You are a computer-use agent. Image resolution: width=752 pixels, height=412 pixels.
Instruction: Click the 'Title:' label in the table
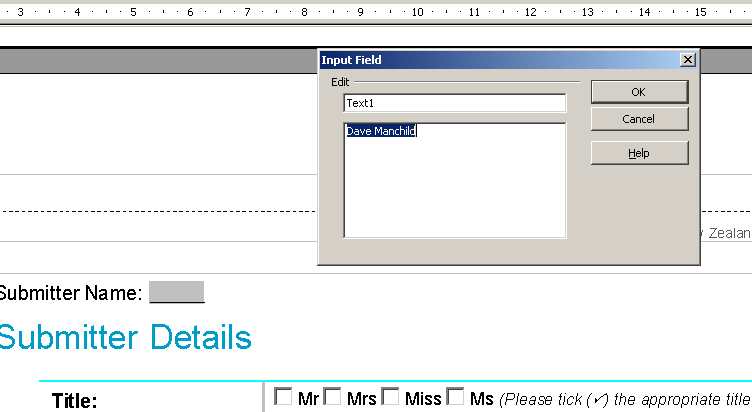pyautogui.click(x=75, y=401)
